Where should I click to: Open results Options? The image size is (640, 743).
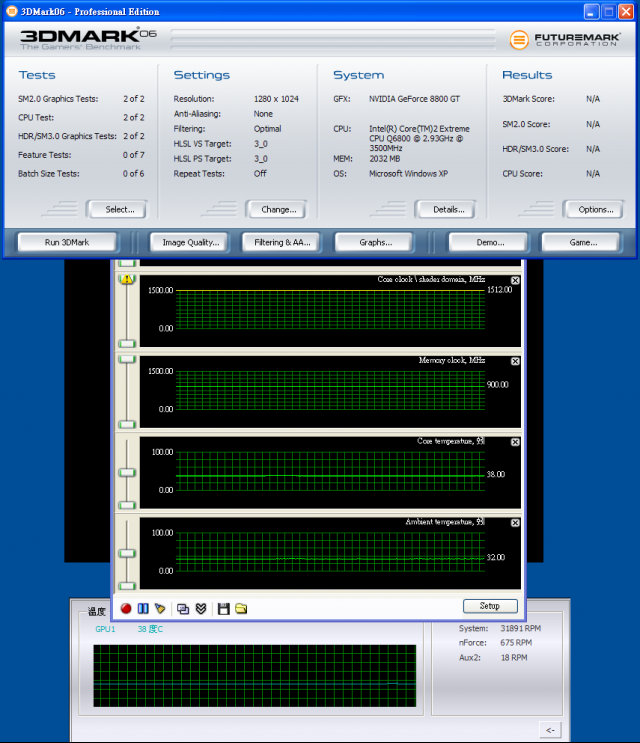595,209
